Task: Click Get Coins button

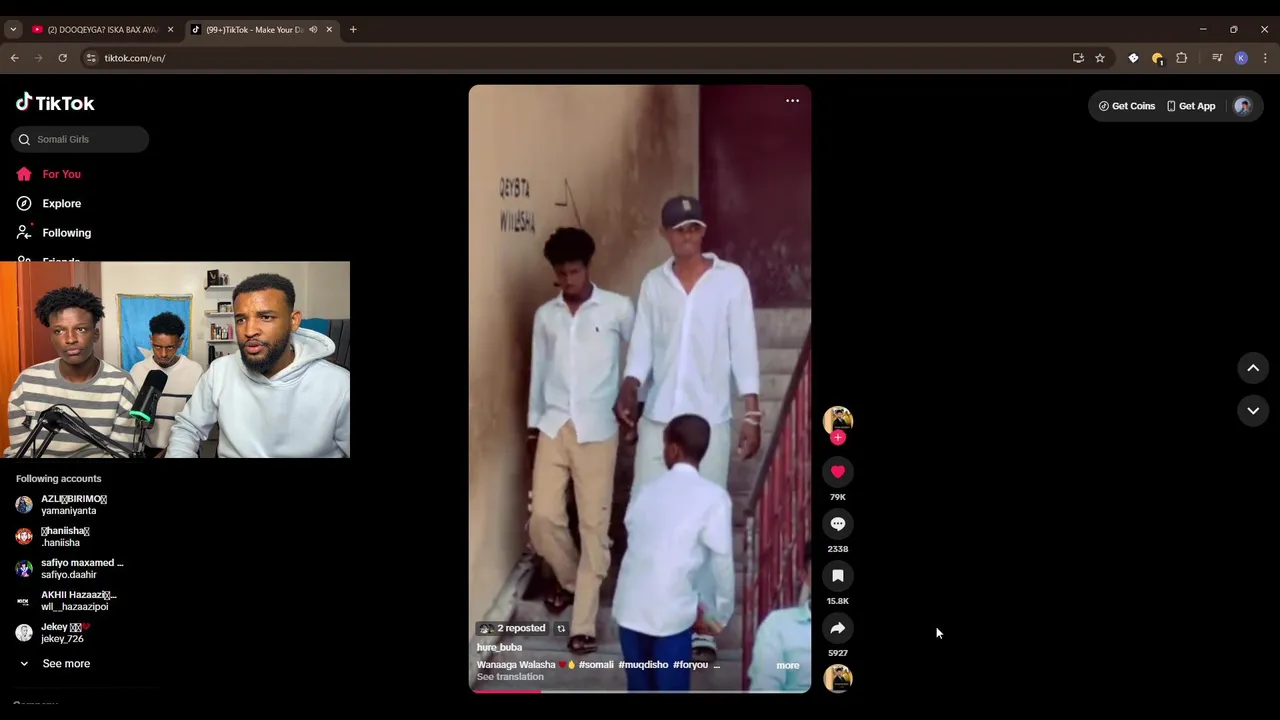Action: pyautogui.click(x=1127, y=106)
